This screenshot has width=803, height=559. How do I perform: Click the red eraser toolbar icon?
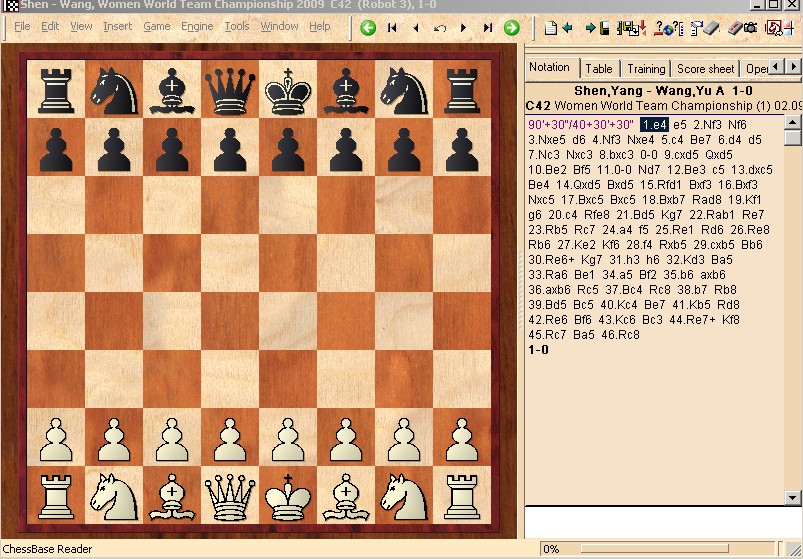pos(736,28)
